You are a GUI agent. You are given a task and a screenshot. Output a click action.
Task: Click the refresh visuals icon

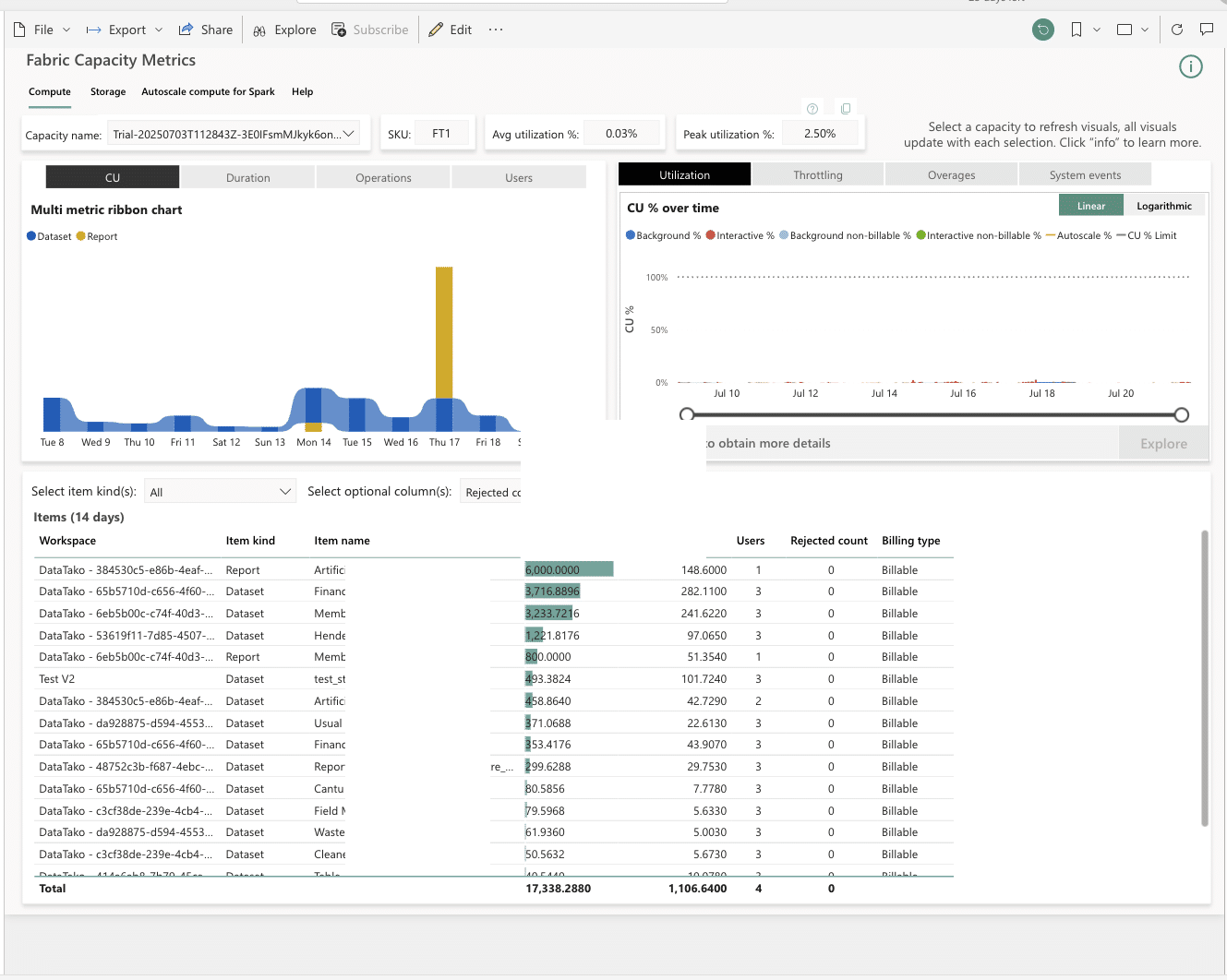coord(1177,30)
